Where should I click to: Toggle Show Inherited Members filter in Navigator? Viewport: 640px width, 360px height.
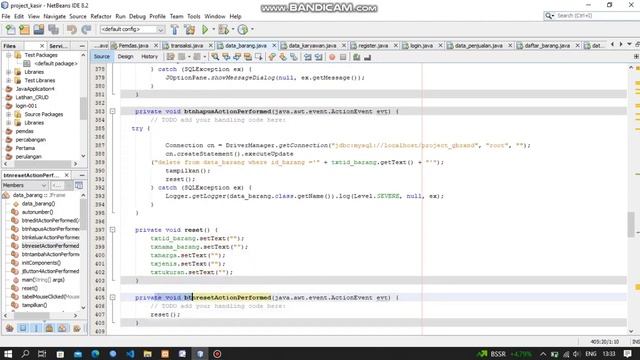point(10,328)
